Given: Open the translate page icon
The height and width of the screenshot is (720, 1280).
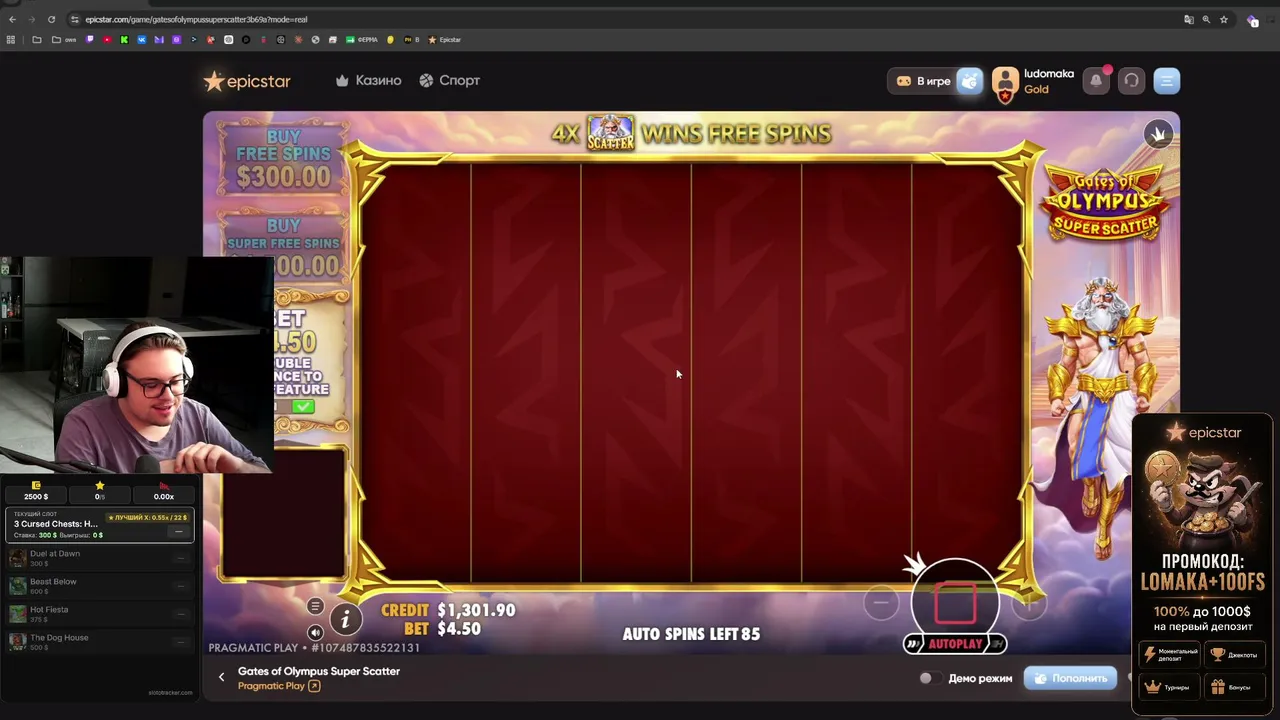Looking at the screenshot, I should coord(1188,19).
